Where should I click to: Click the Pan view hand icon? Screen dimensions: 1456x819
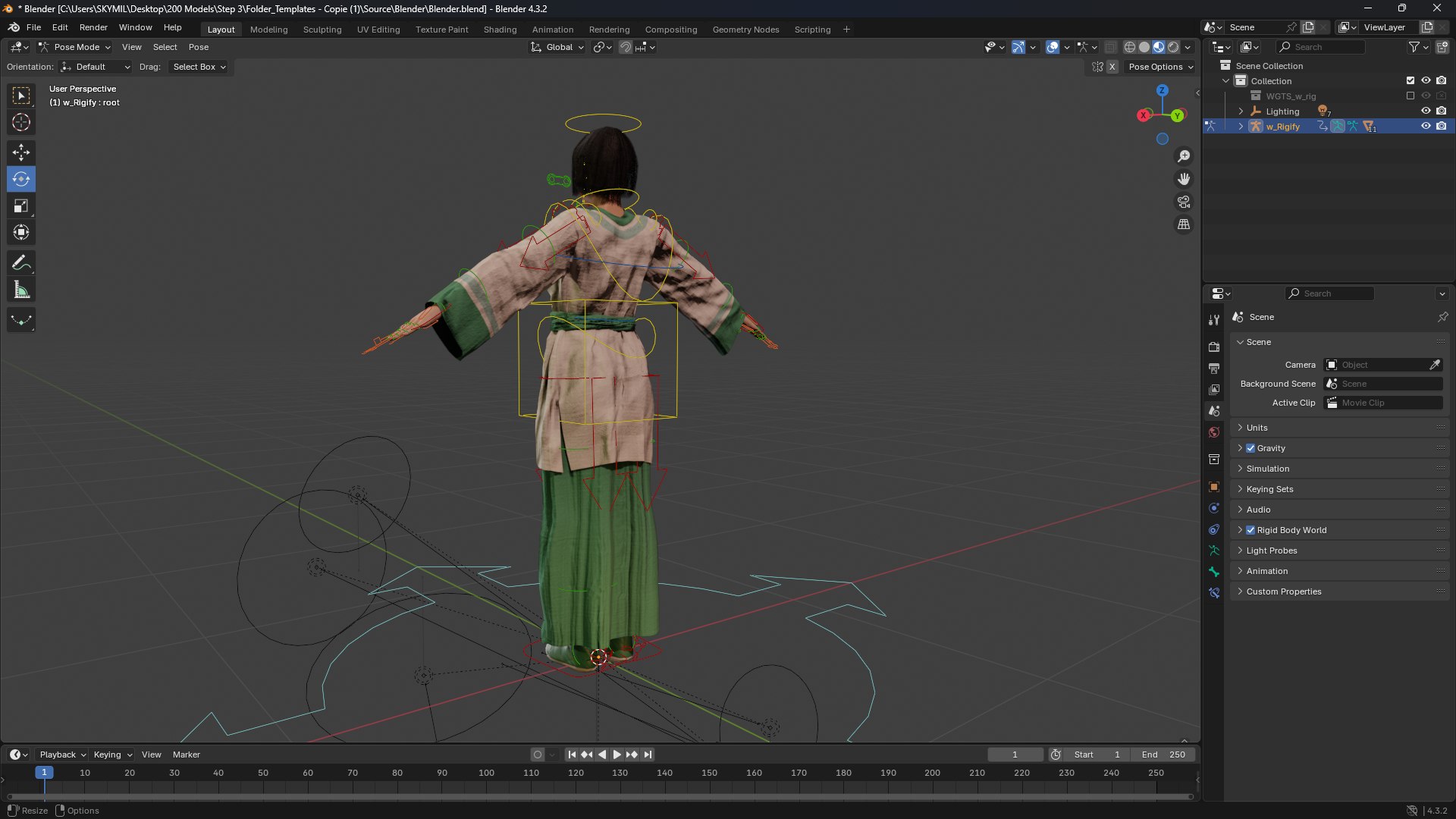pyautogui.click(x=1184, y=179)
